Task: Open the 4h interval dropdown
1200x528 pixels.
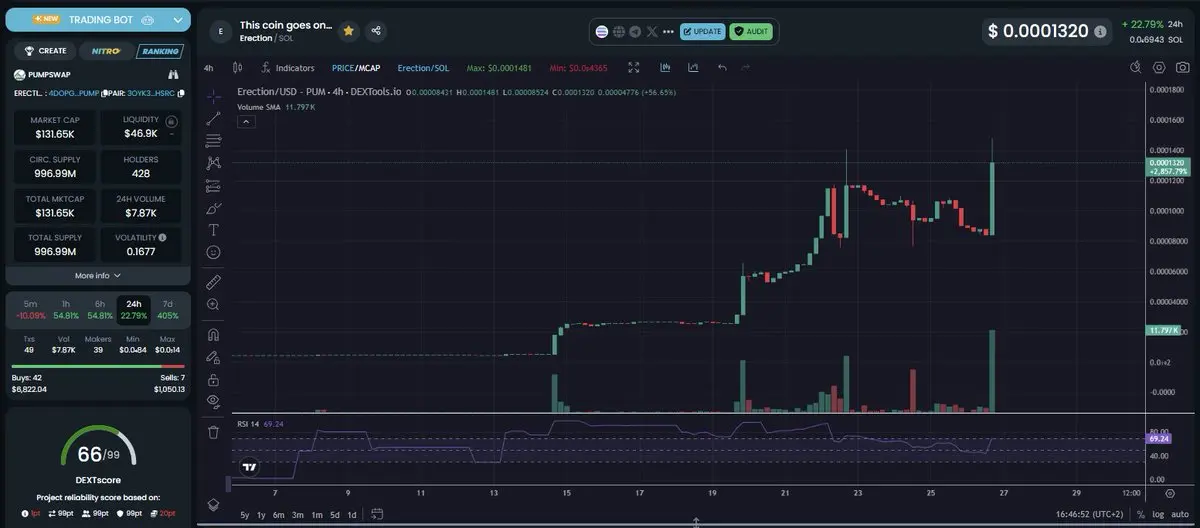Action: (x=208, y=68)
